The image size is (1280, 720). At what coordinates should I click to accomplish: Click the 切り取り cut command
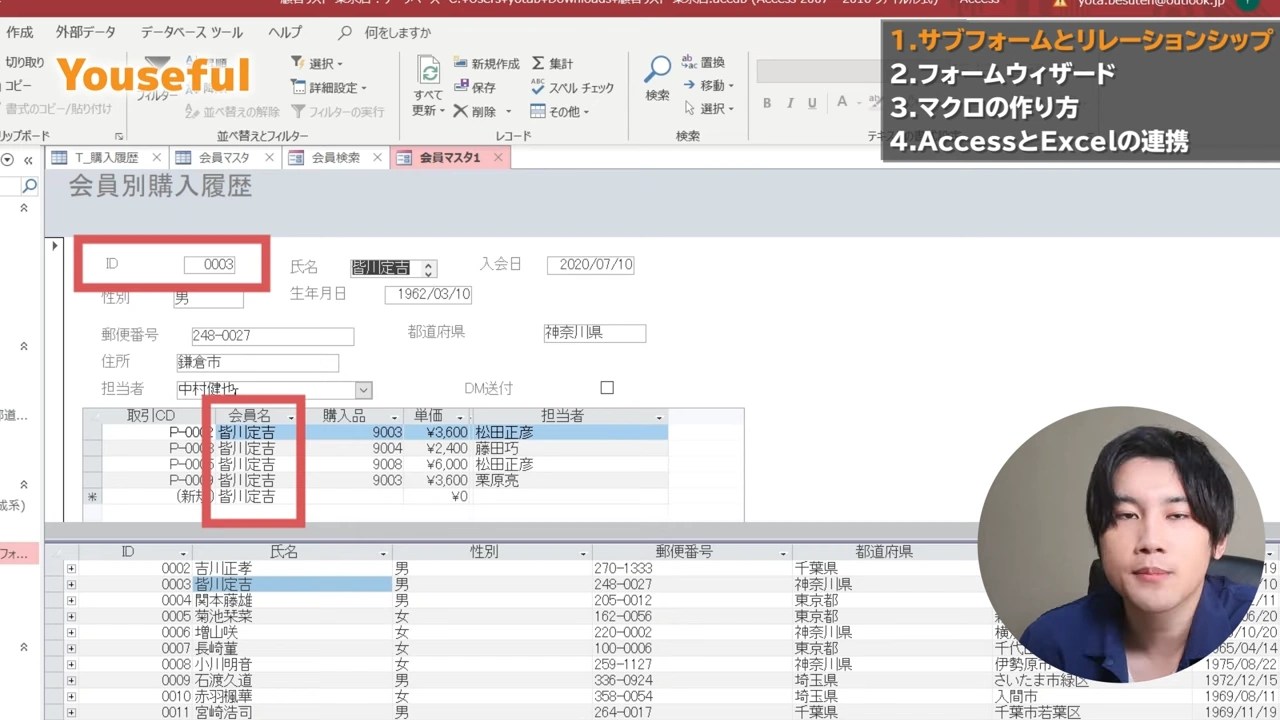[25, 62]
